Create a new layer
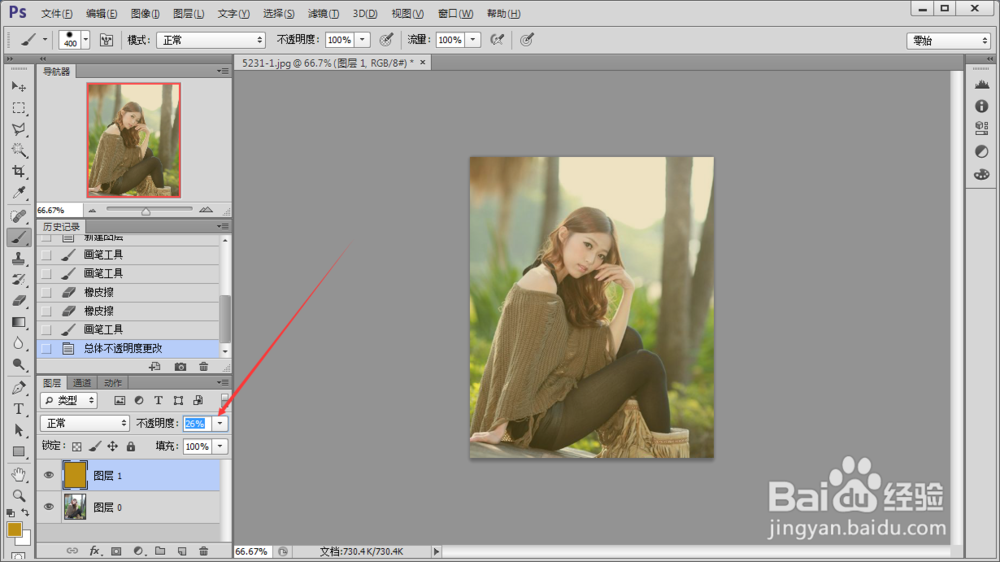 (182, 551)
